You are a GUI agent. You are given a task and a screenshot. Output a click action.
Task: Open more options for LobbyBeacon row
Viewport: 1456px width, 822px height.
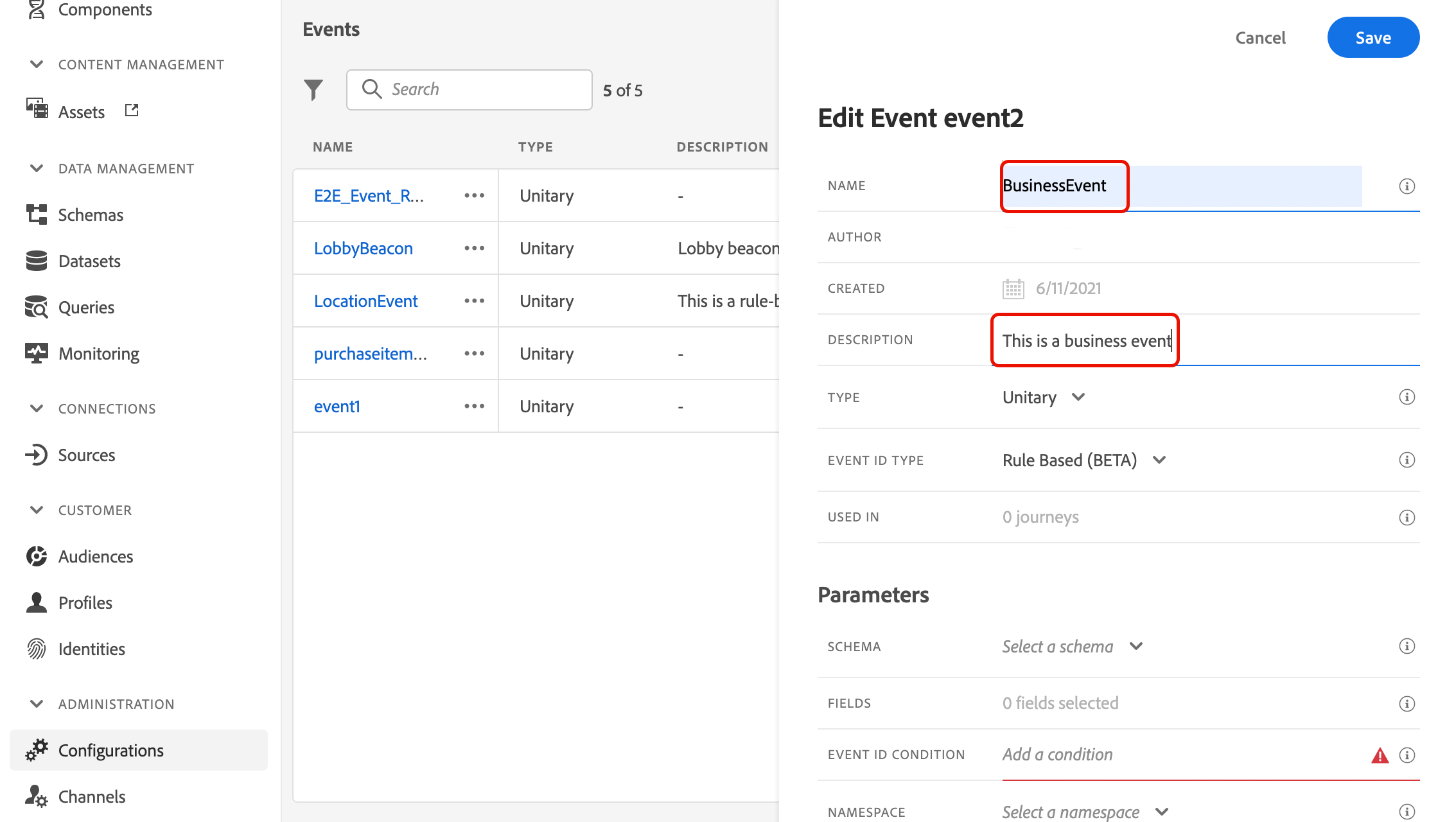tap(474, 249)
